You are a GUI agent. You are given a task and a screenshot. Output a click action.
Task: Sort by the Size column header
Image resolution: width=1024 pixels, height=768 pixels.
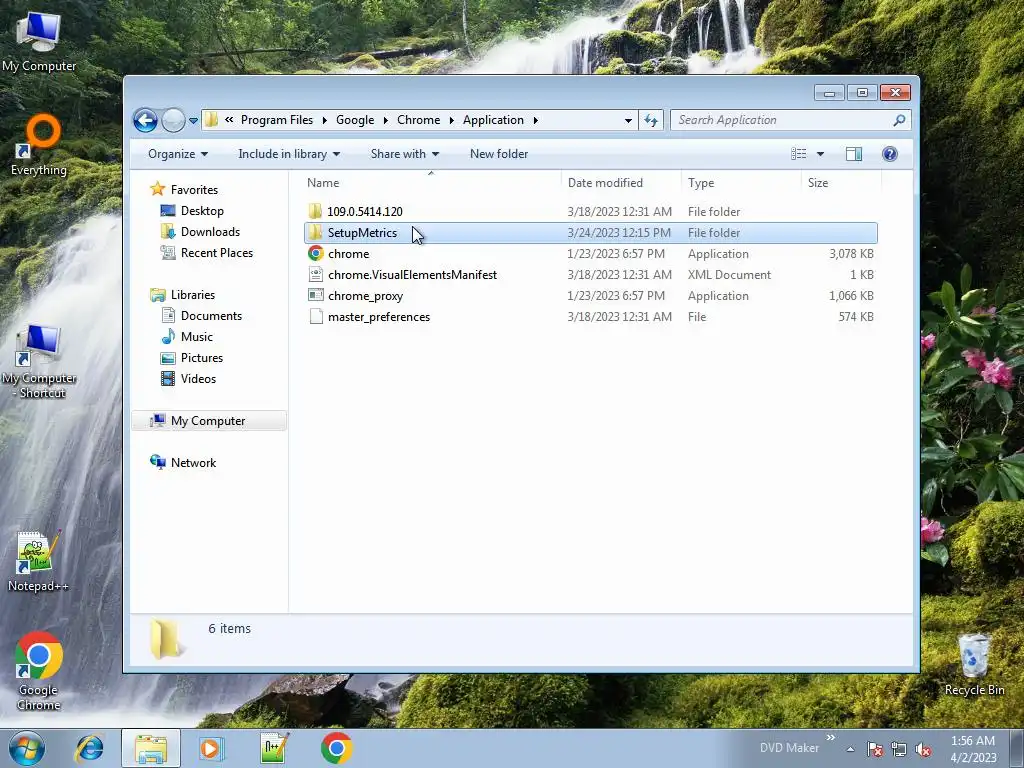(840, 183)
